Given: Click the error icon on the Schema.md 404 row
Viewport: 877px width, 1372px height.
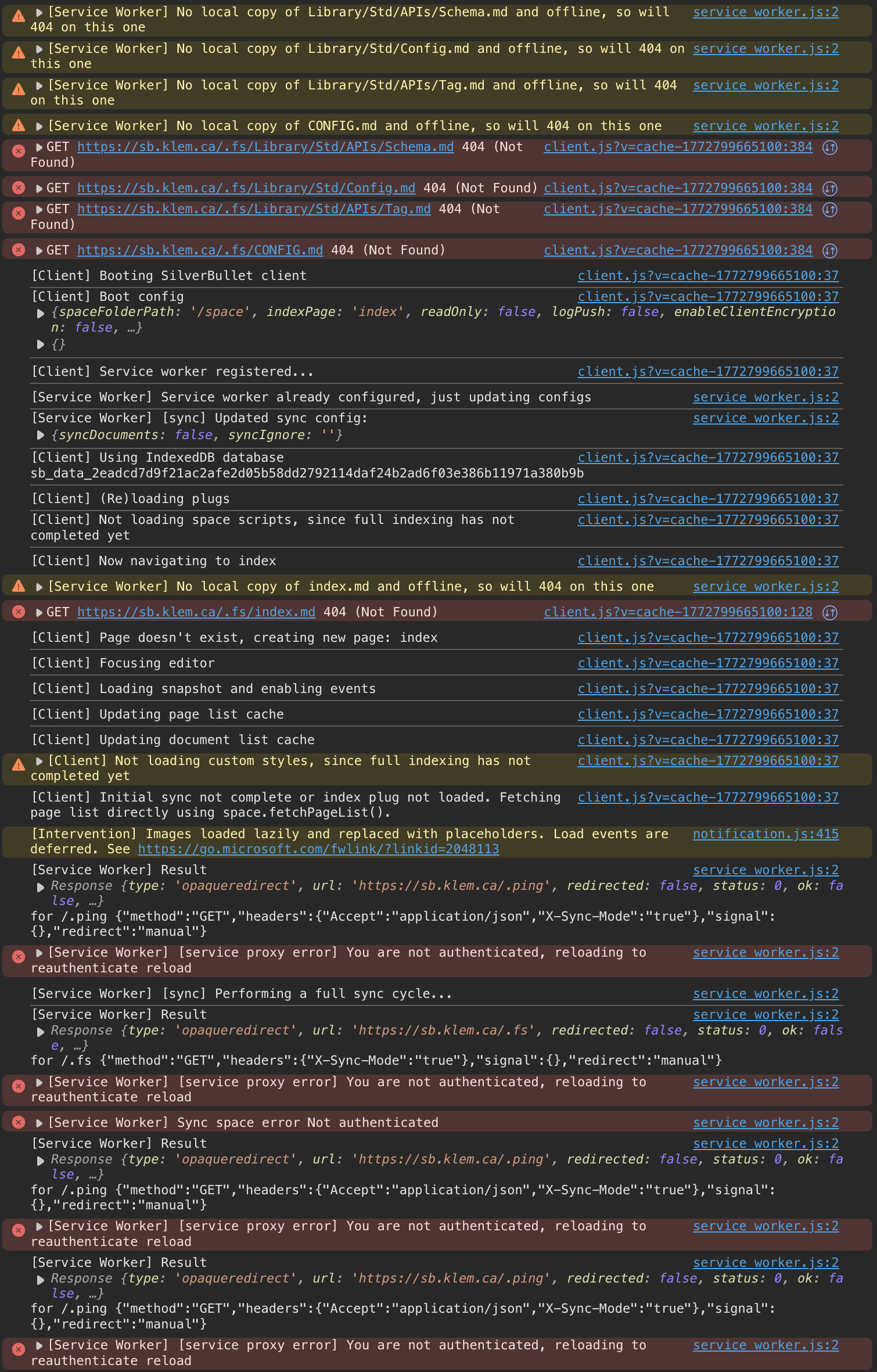Looking at the screenshot, I should coord(19,151).
